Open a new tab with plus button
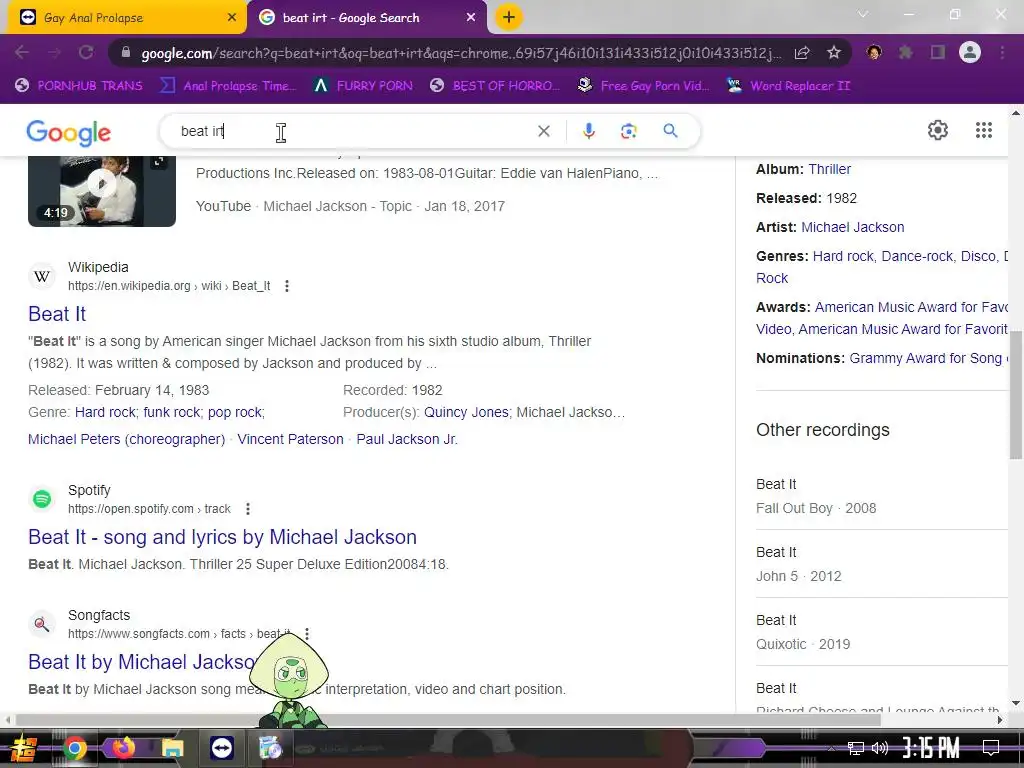 (509, 17)
